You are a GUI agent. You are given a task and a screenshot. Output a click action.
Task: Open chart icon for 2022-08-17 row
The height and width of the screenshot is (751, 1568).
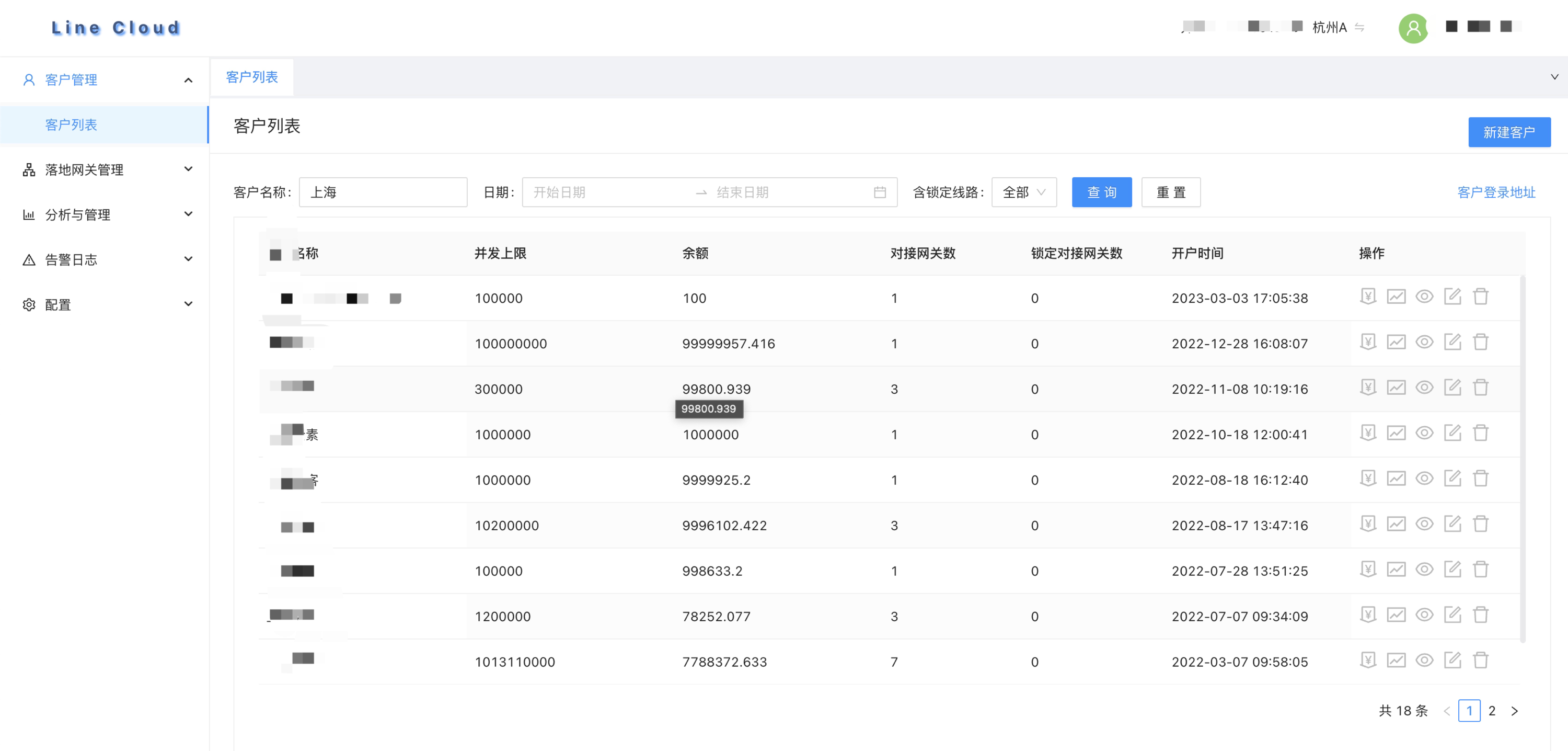[x=1396, y=524]
